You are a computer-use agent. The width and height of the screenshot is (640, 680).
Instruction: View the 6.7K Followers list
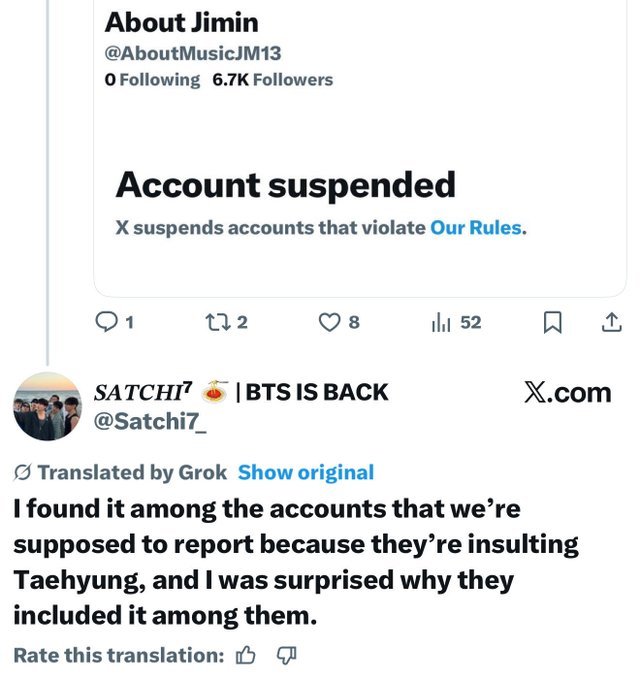click(272, 80)
